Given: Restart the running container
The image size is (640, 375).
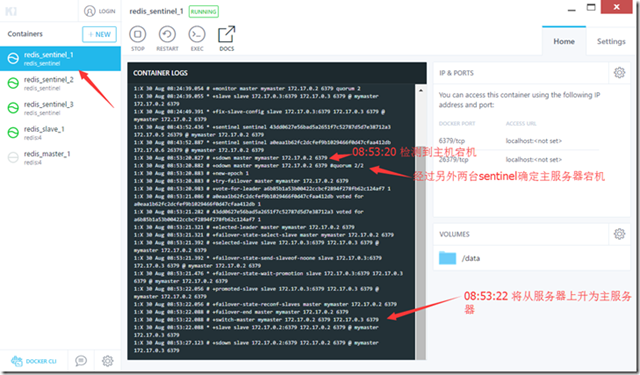Looking at the screenshot, I should (x=167, y=38).
